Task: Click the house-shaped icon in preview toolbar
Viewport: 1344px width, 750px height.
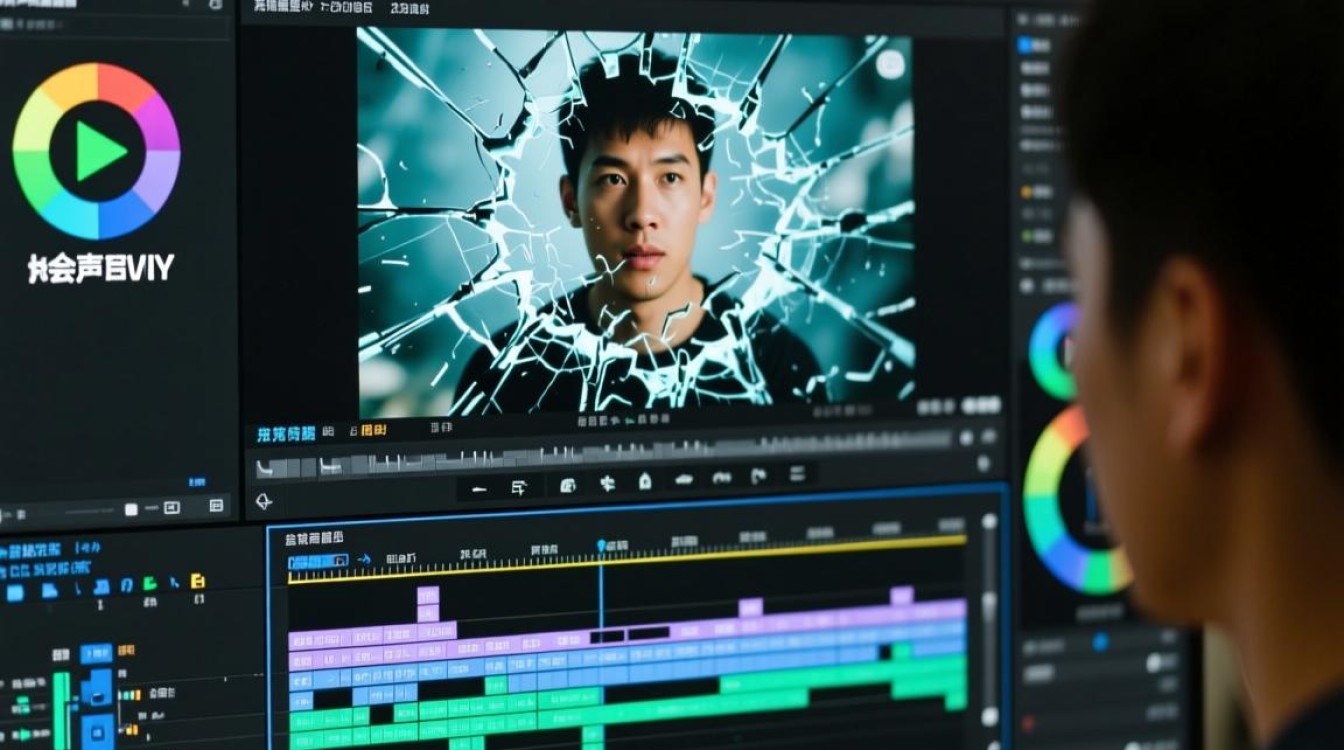Action: [645, 481]
